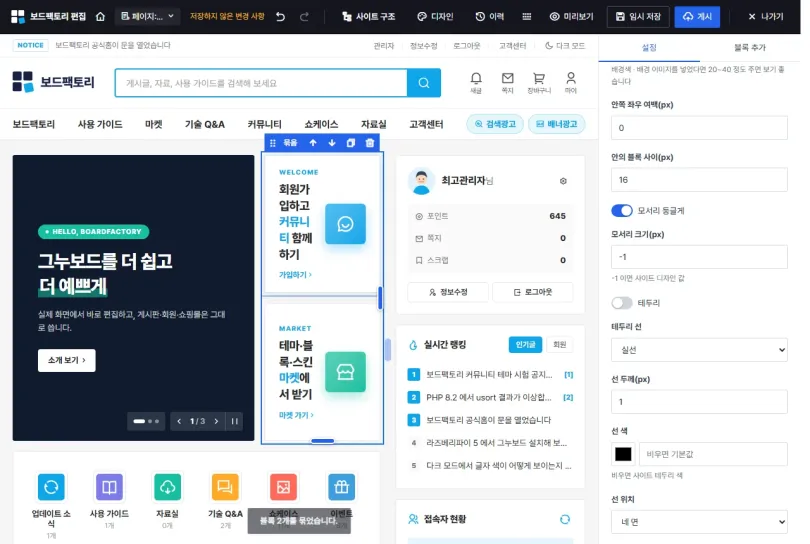Open the black 선 색 color swatch

tap(623, 454)
